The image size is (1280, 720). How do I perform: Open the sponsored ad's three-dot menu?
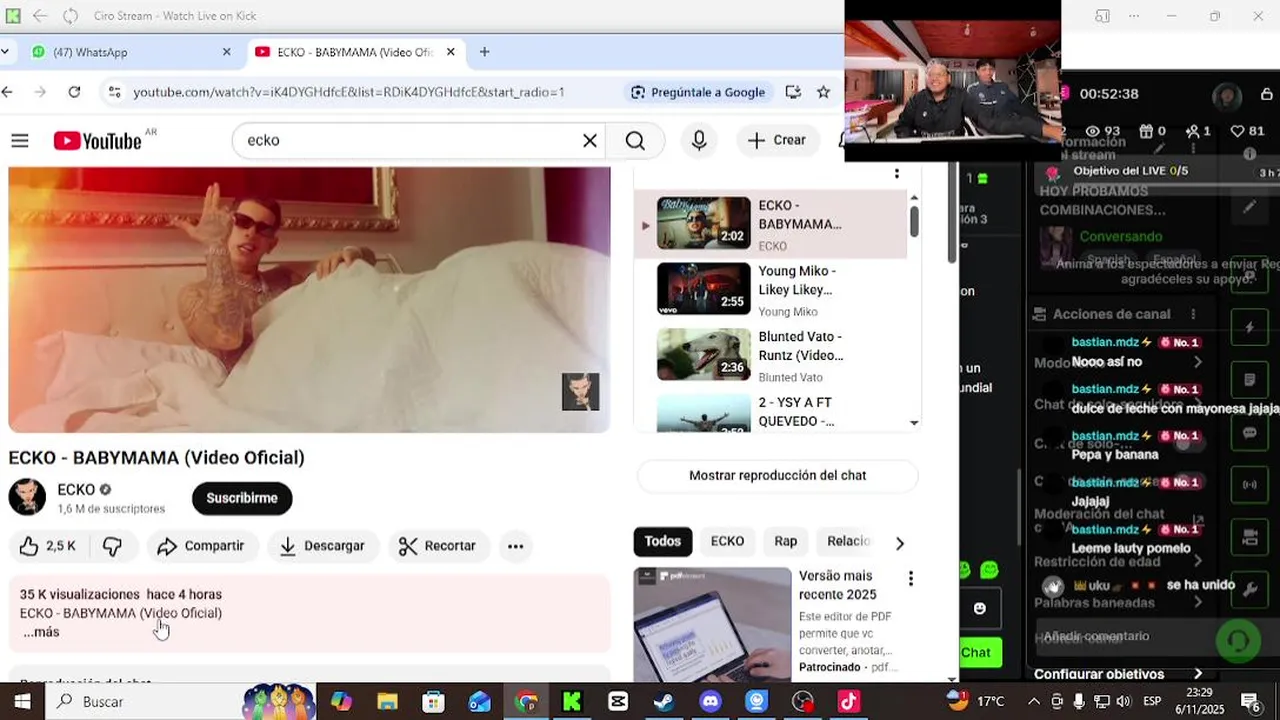pos(910,578)
